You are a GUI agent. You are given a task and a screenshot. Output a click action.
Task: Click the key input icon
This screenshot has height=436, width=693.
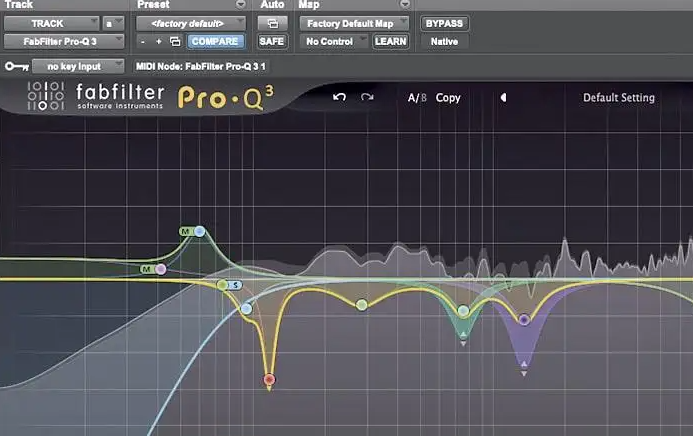coord(17,67)
